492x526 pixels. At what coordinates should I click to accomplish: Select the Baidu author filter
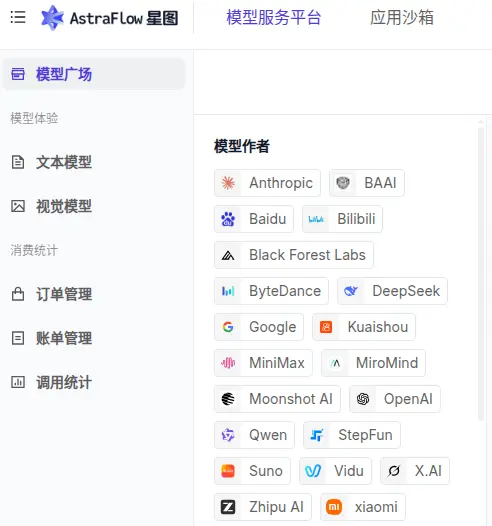pyautogui.click(x=254, y=219)
